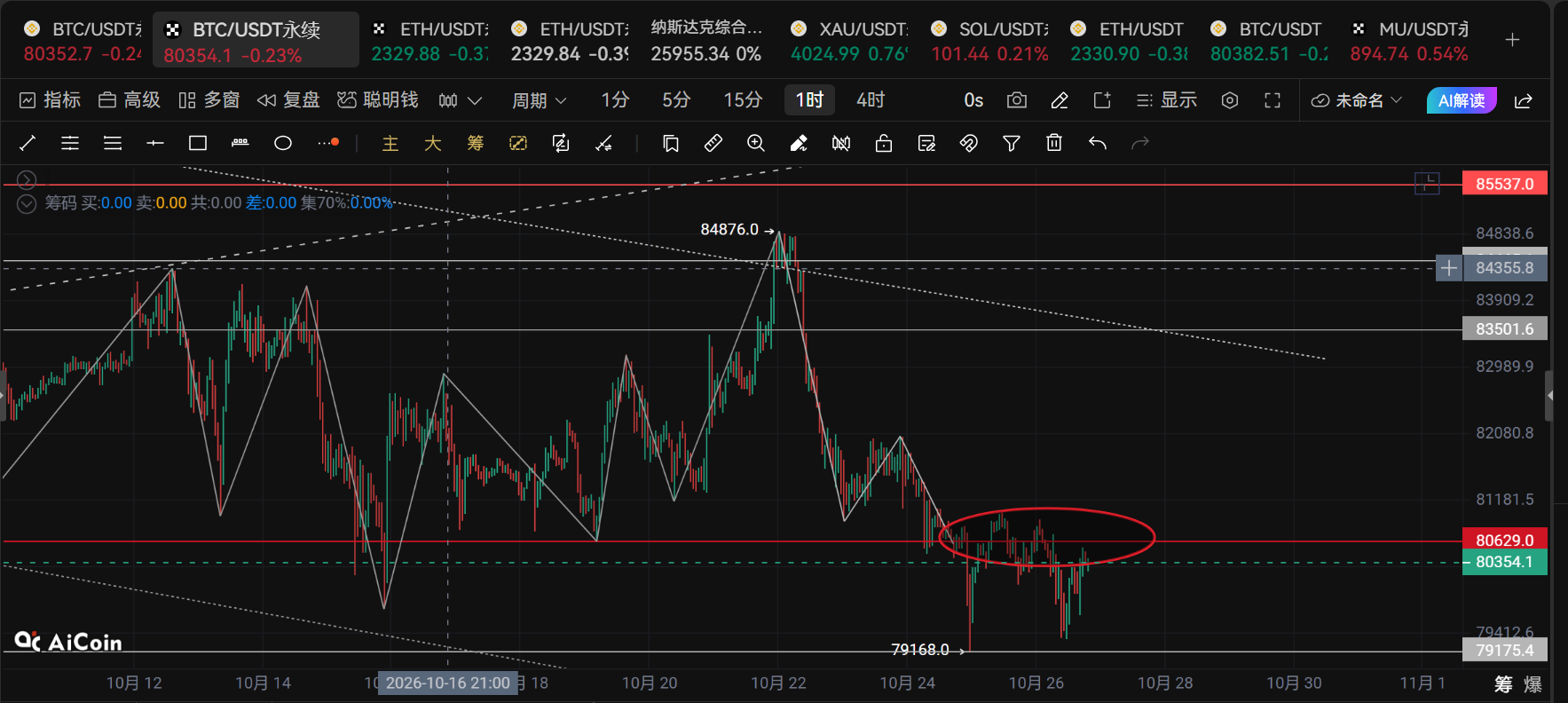Select the trend line drawing tool

28,143
